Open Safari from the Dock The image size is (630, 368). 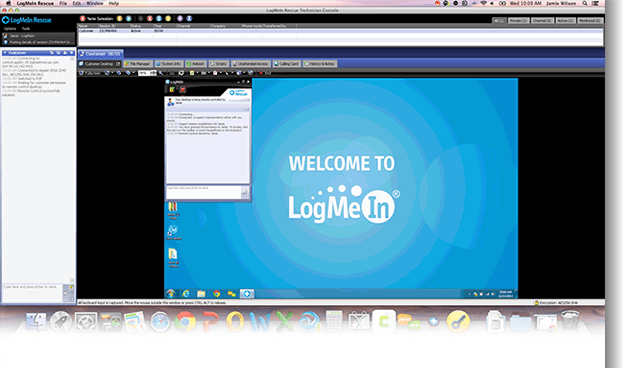click(160, 322)
